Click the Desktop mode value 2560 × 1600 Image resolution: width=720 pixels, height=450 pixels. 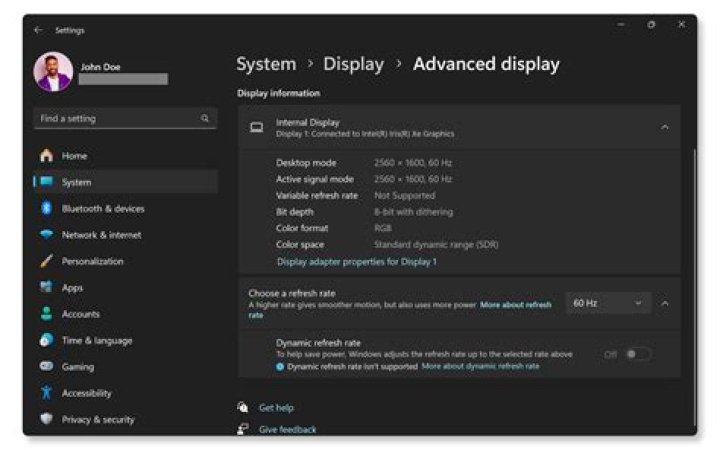(413, 163)
